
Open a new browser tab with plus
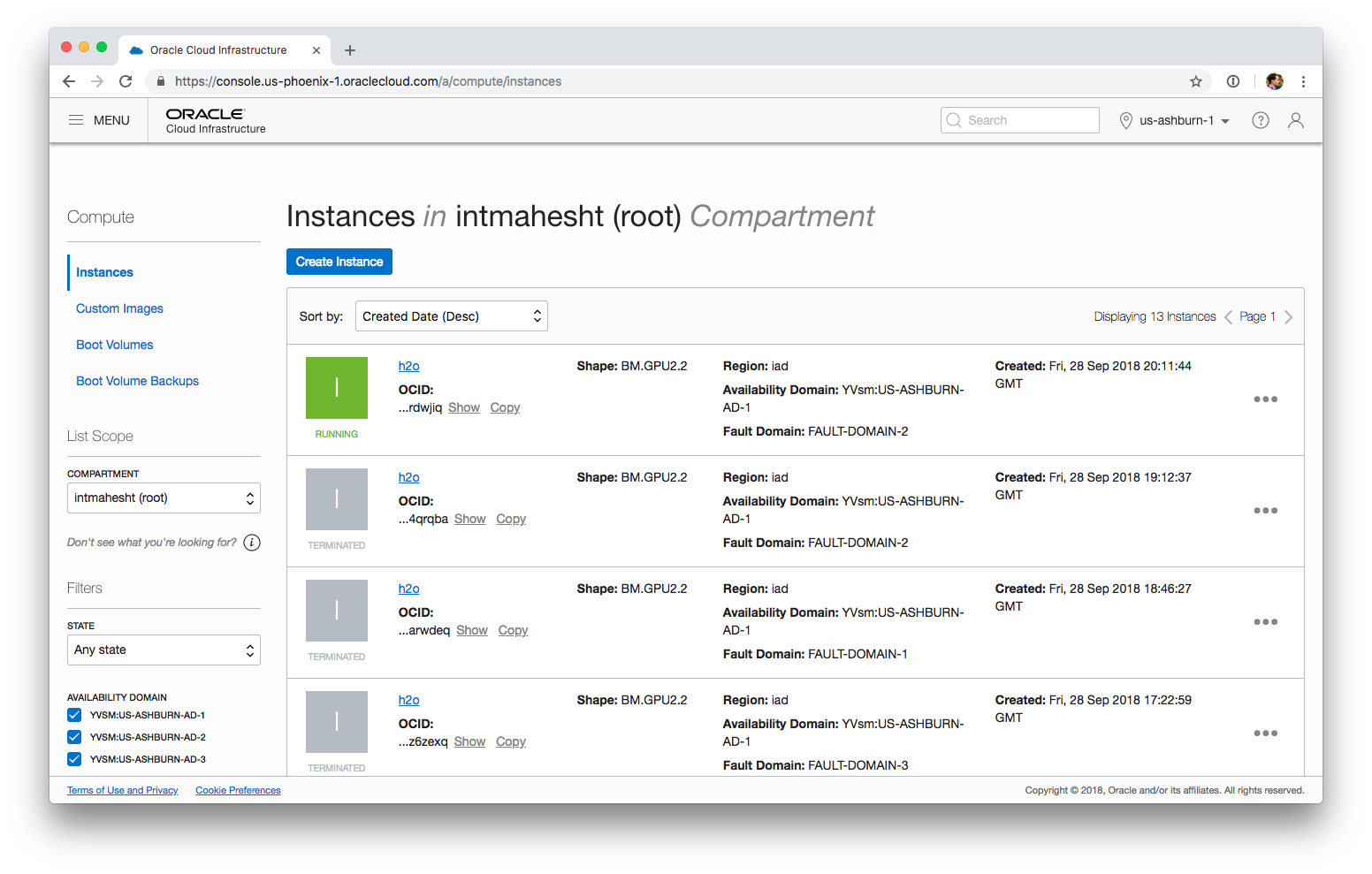click(x=350, y=50)
